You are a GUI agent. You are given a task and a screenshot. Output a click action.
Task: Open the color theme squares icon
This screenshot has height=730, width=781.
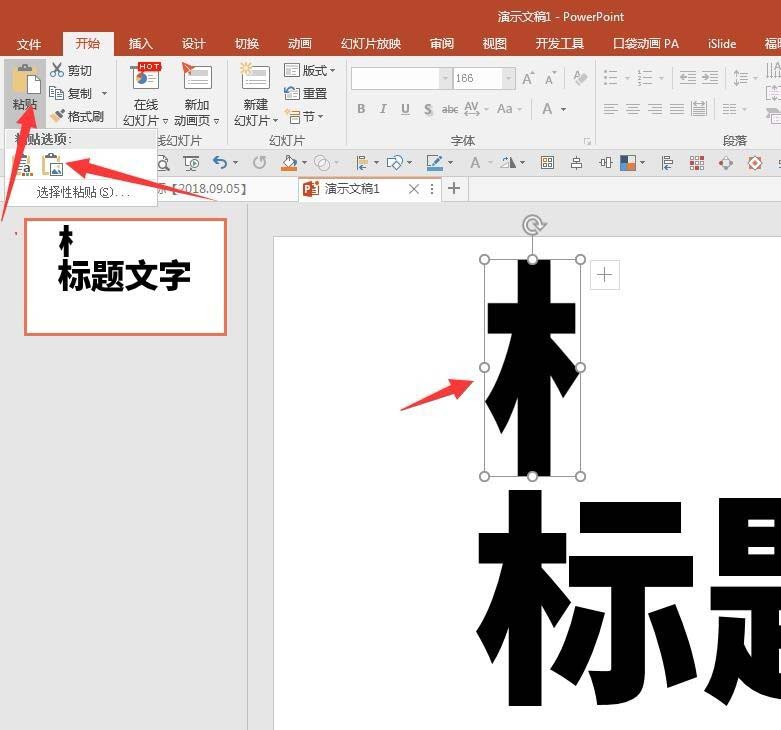click(x=628, y=163)
